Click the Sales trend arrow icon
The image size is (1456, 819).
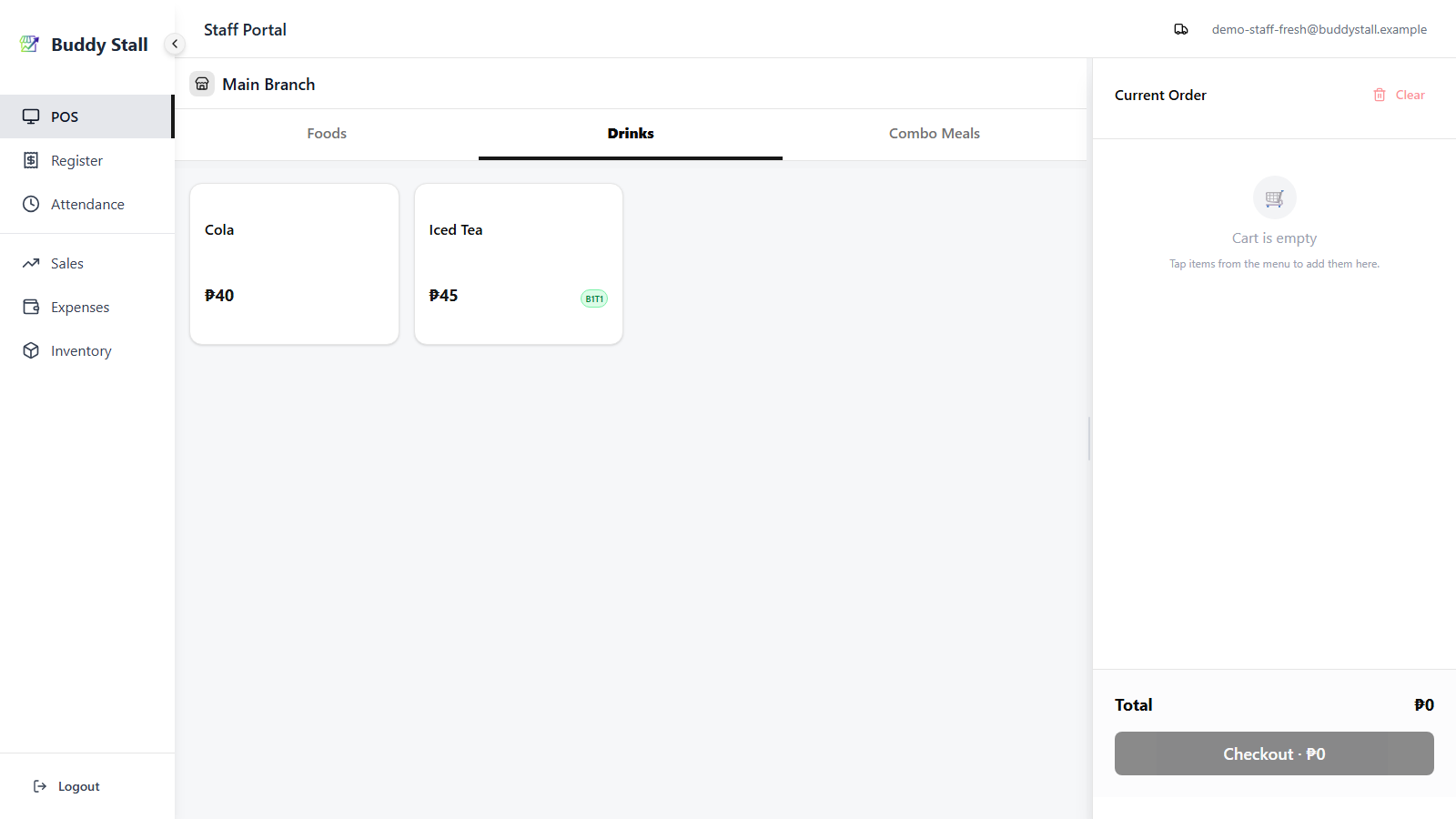pos(31,263)
